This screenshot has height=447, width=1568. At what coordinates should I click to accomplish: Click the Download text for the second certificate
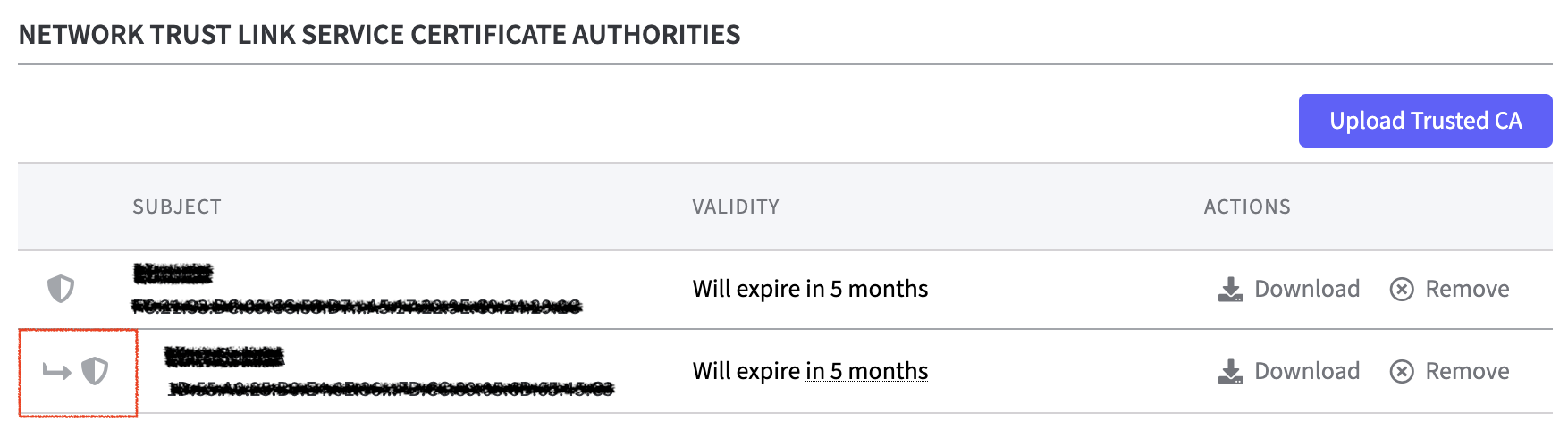point(1307,371)
